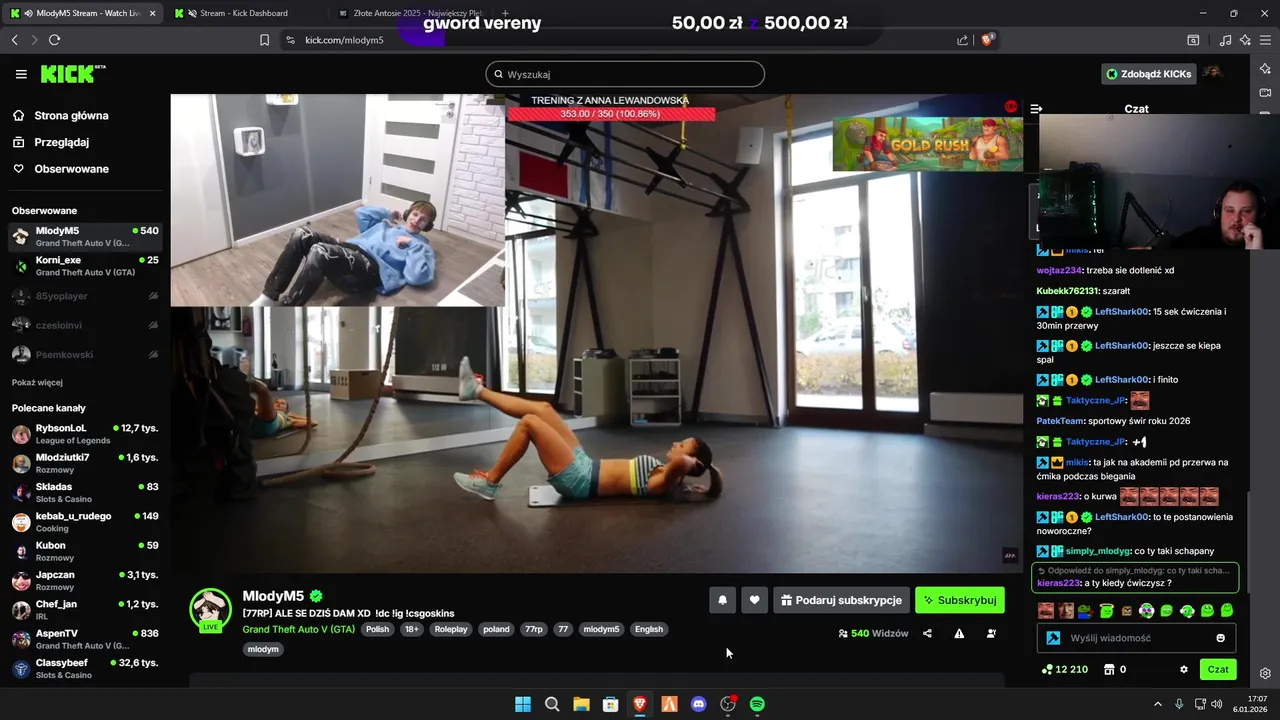Screen dimensions: 1280x720
Task: Open Windows Start menu
Action: pyautogui.click(x=522, y=704)
